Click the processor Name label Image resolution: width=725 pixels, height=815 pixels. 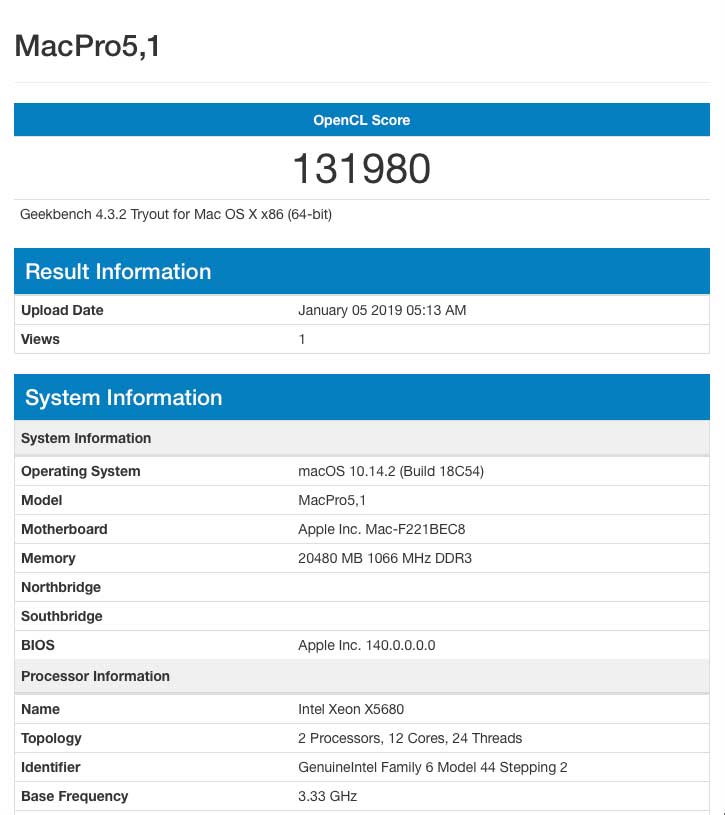pos(40,709)
